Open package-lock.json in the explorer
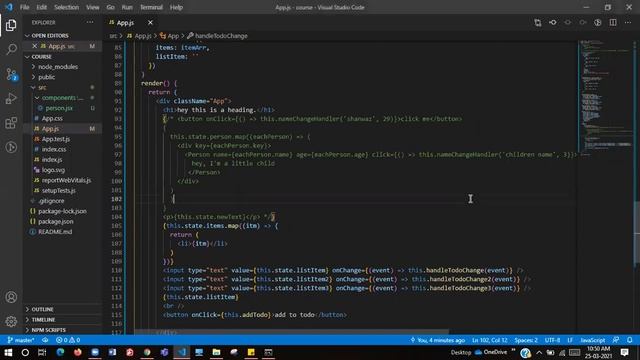 point(62,211)
